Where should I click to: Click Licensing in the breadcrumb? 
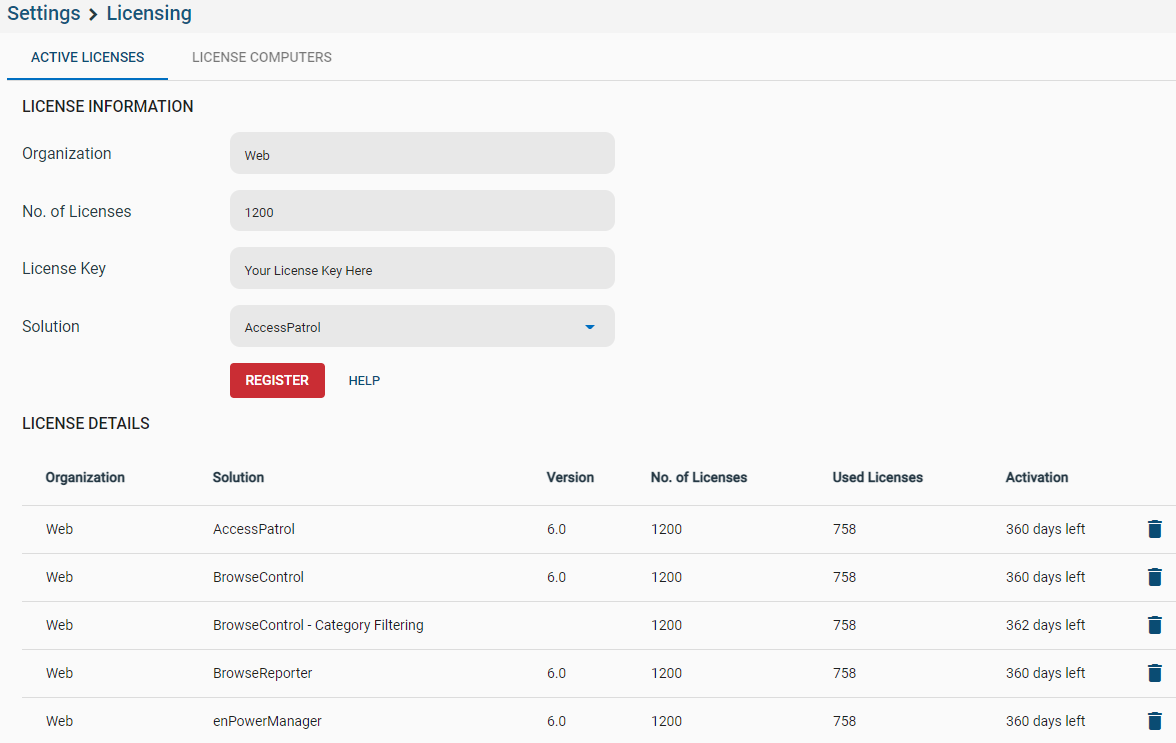tap(149, 13)
